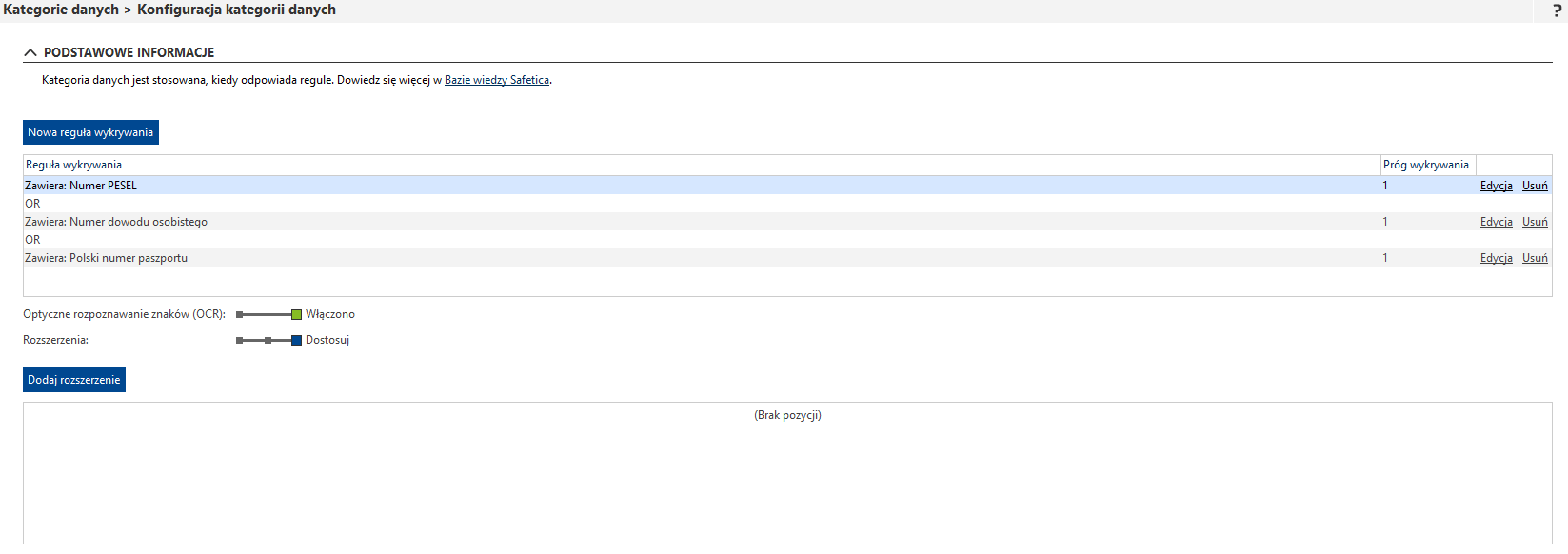This screenshot has height=554, width=1568.
Task: Delete the Numer PESEL rule
Action: [1535, 186]
